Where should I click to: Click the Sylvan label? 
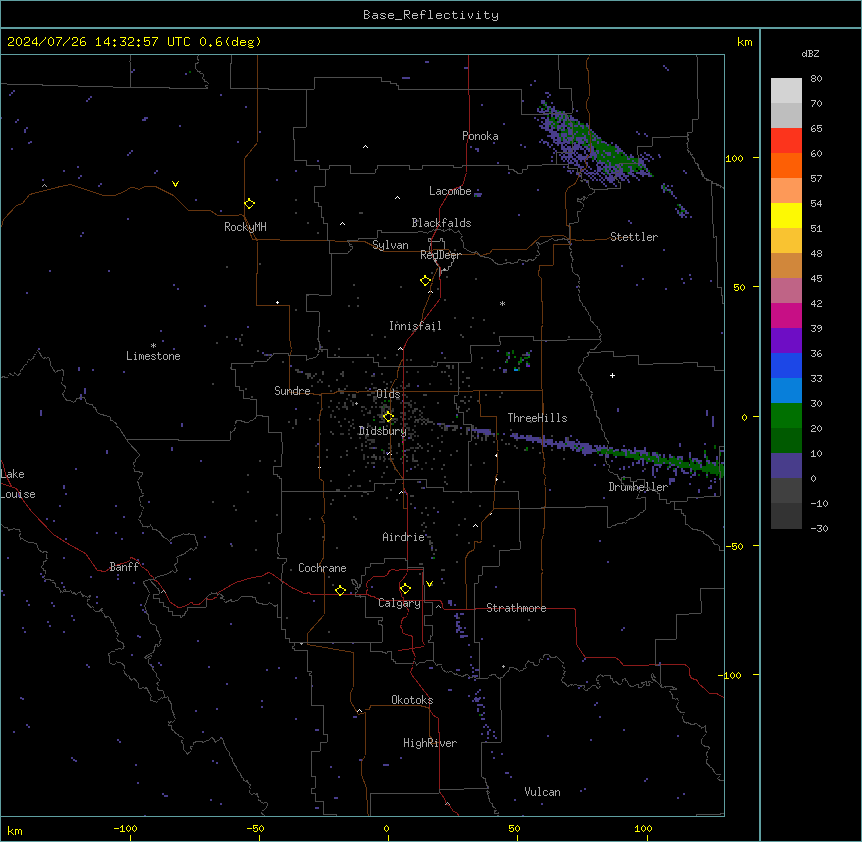click(x=390, y=245)
